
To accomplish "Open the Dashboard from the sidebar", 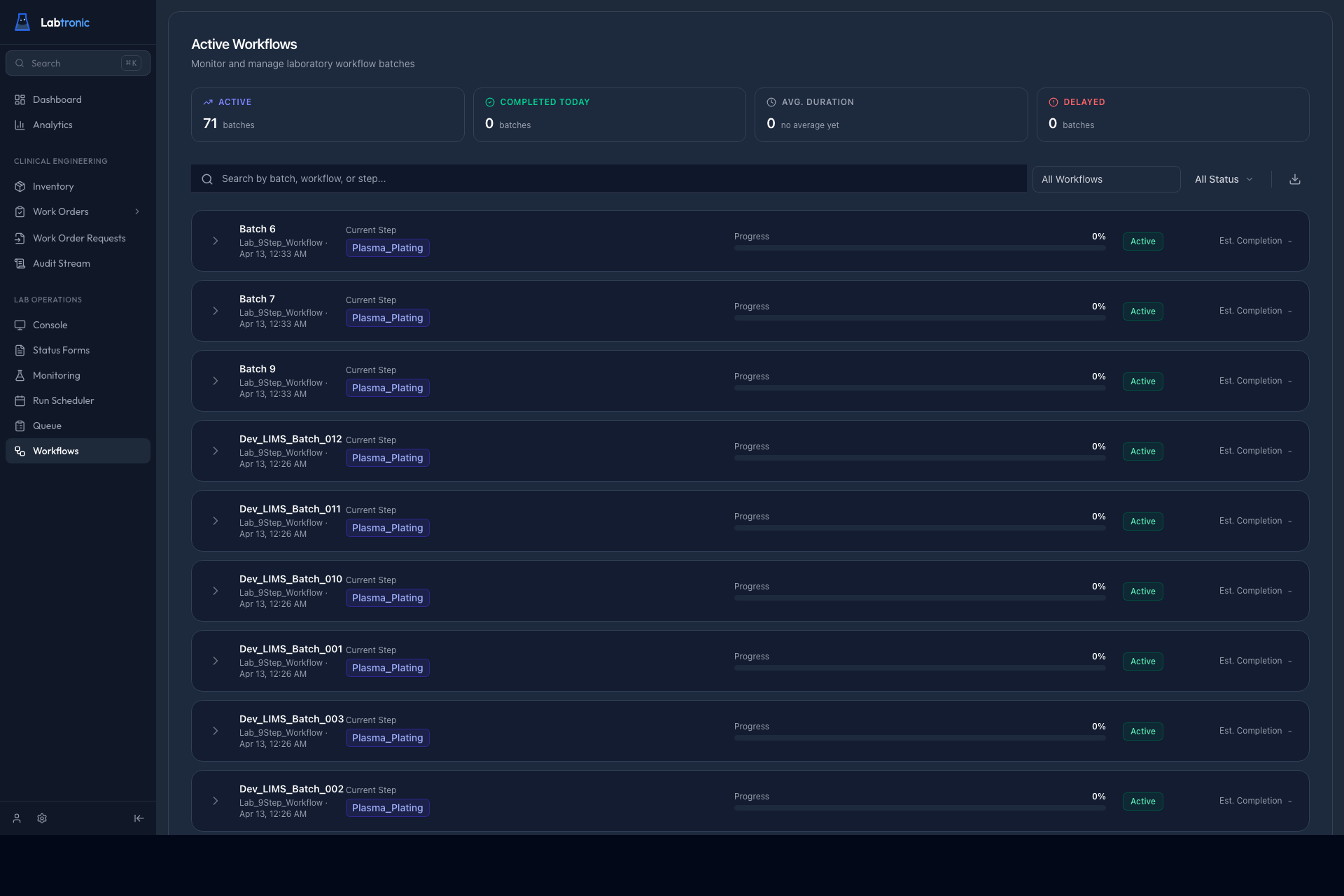I will click(x=57, y=99).
